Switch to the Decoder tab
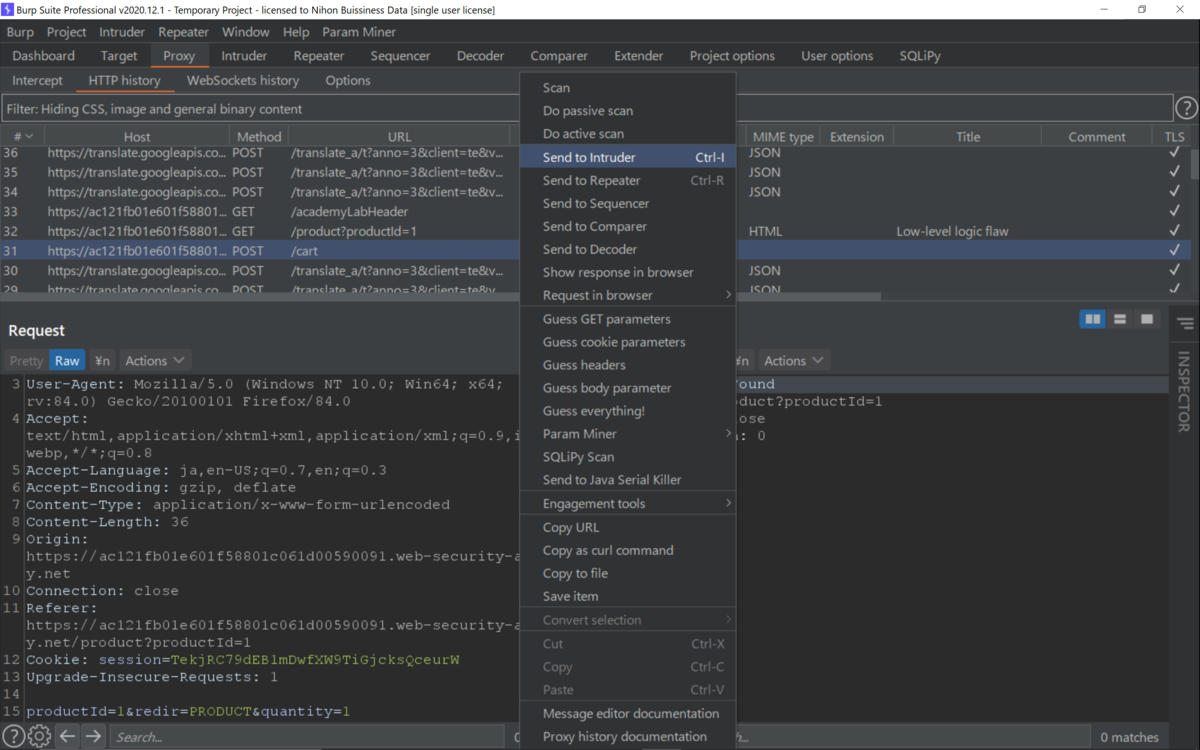The image size is (1200, 750). [x=481, y=56]
